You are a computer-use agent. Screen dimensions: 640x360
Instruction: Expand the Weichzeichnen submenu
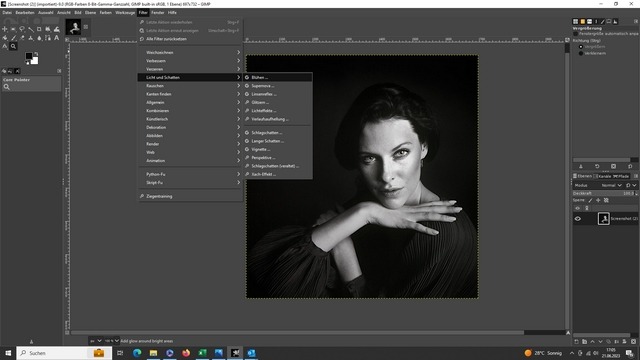point(190,52)
